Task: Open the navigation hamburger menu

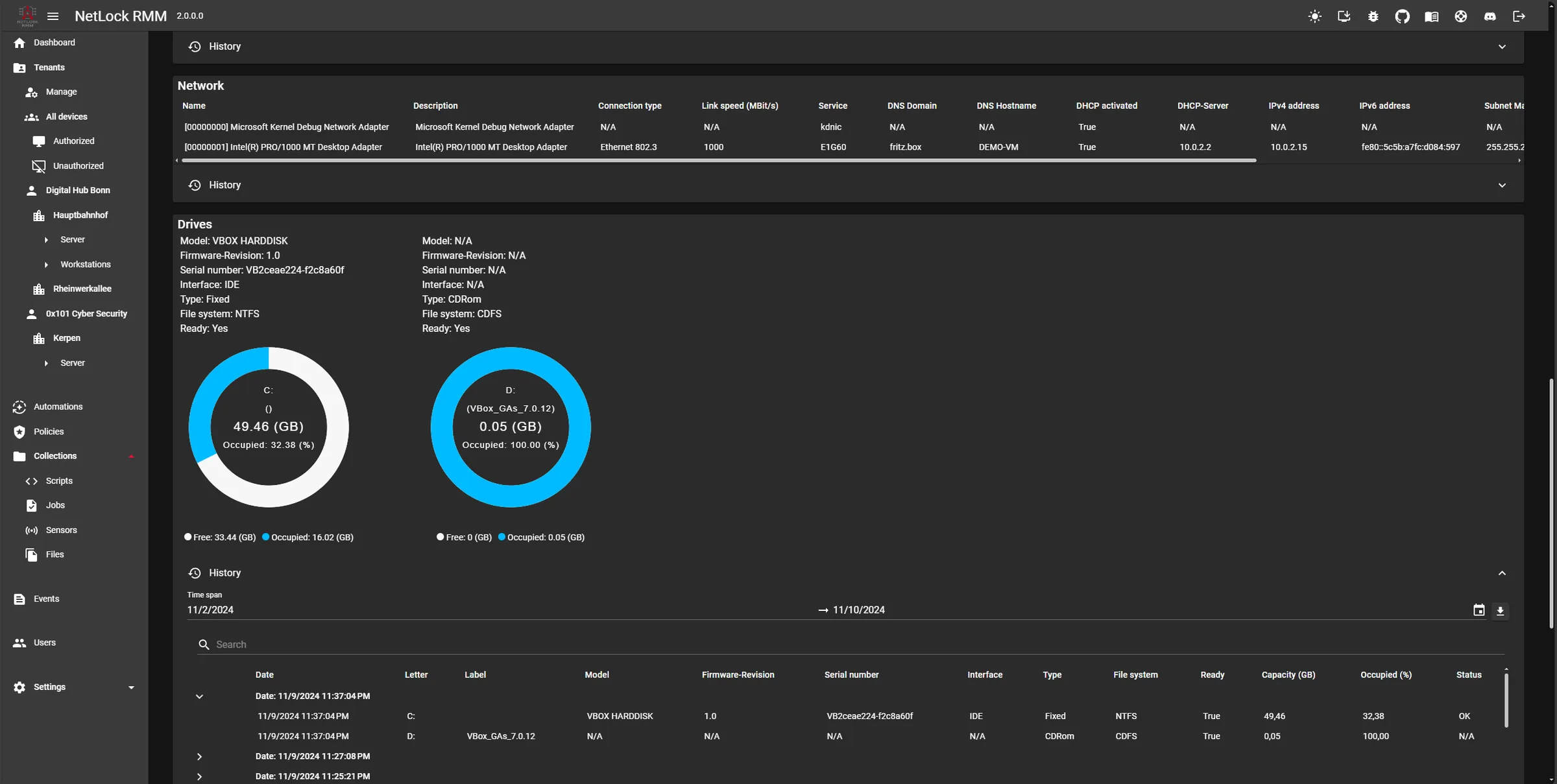Action: pos(53,16)
